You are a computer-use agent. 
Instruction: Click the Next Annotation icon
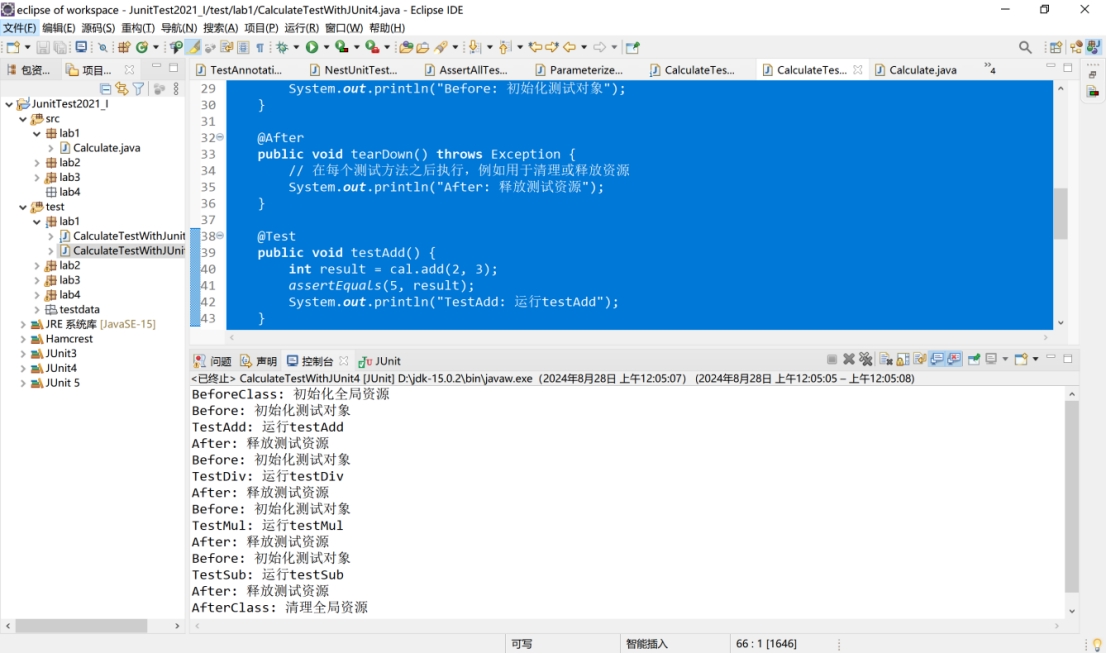coord(474,47)
